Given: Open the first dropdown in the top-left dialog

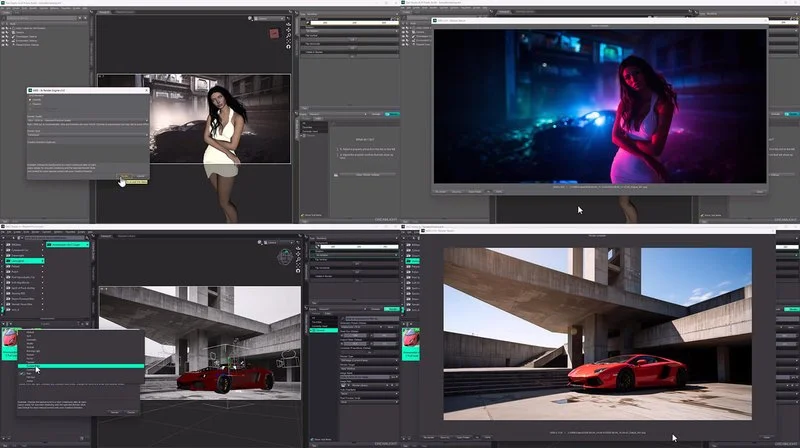Looking at the screenshot, I should [88, 120].
